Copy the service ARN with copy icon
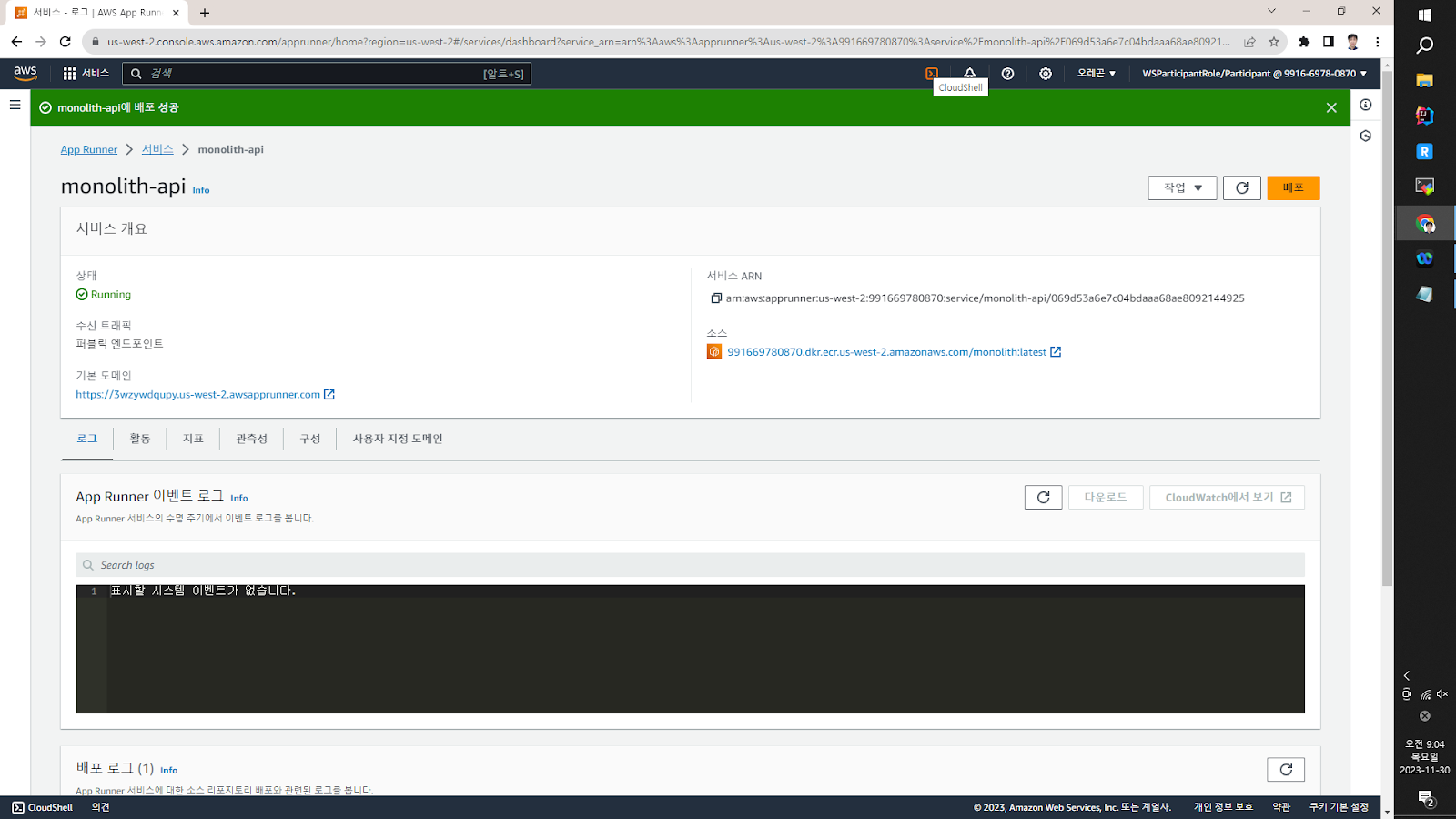Image resolution: width=1456 pixels, height=819 pixels. [715, 298]
